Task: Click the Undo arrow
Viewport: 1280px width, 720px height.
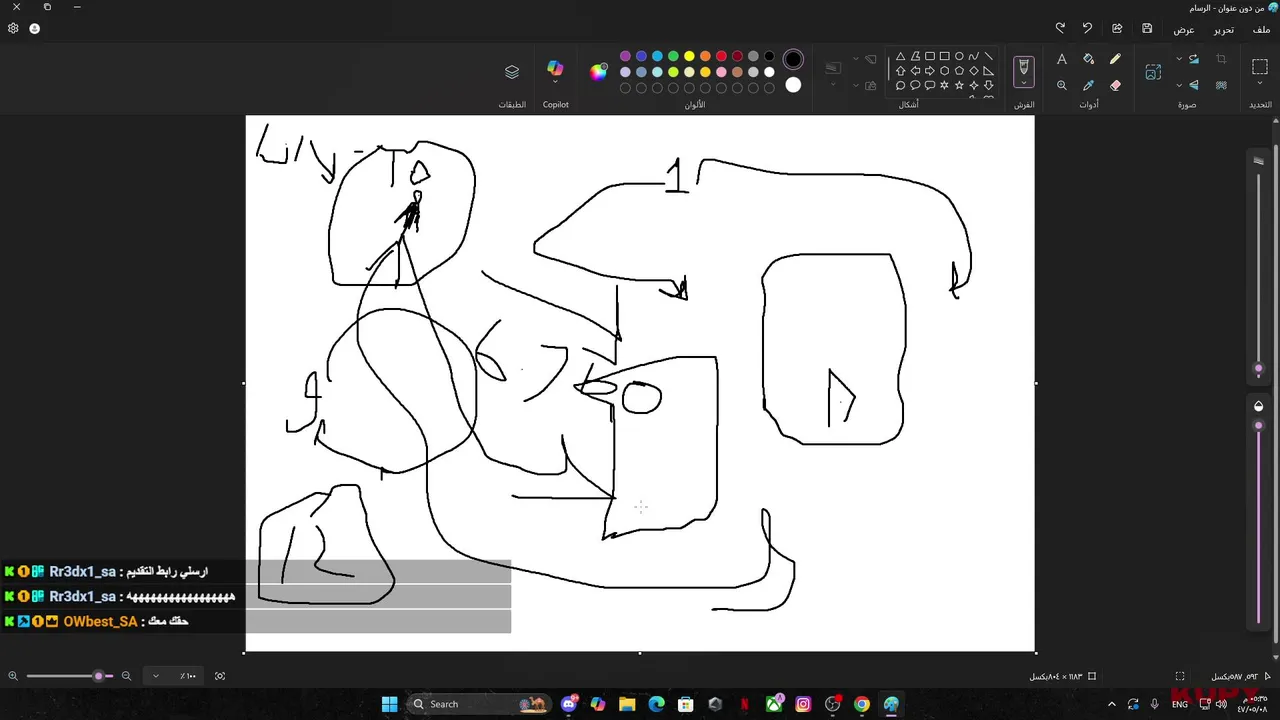Action: click(1087, 28)
